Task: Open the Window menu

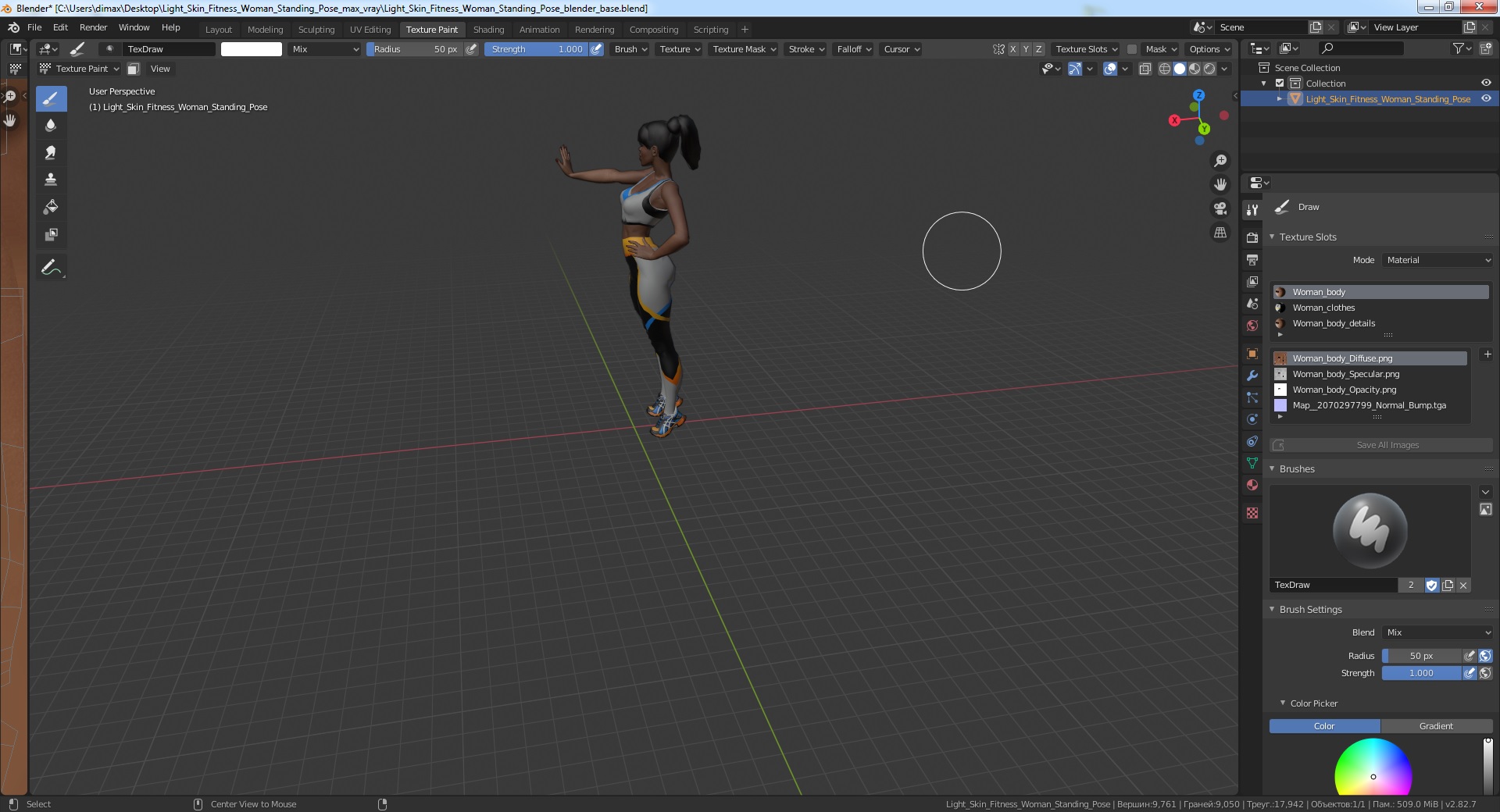Action: click(x=134, y=27)
